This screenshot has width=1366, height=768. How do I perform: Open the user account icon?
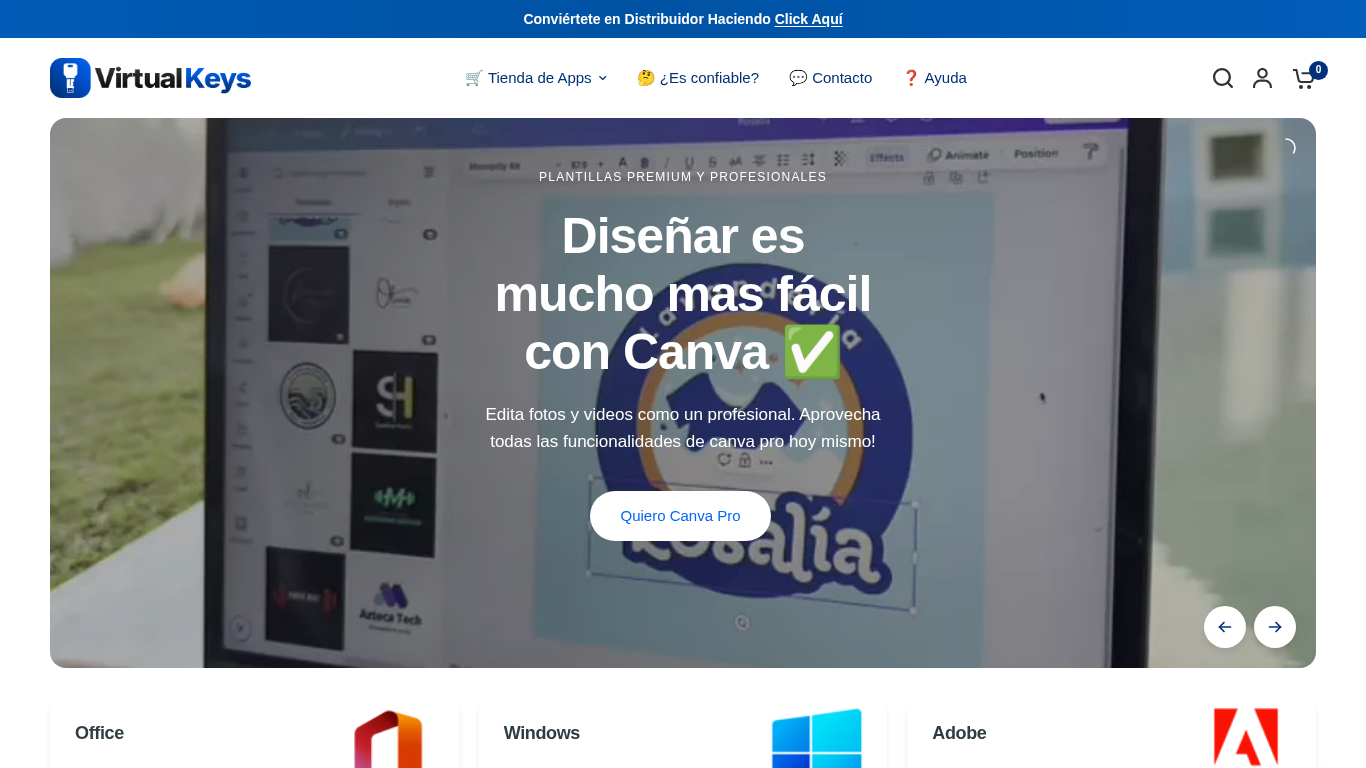coord(1262,78)
